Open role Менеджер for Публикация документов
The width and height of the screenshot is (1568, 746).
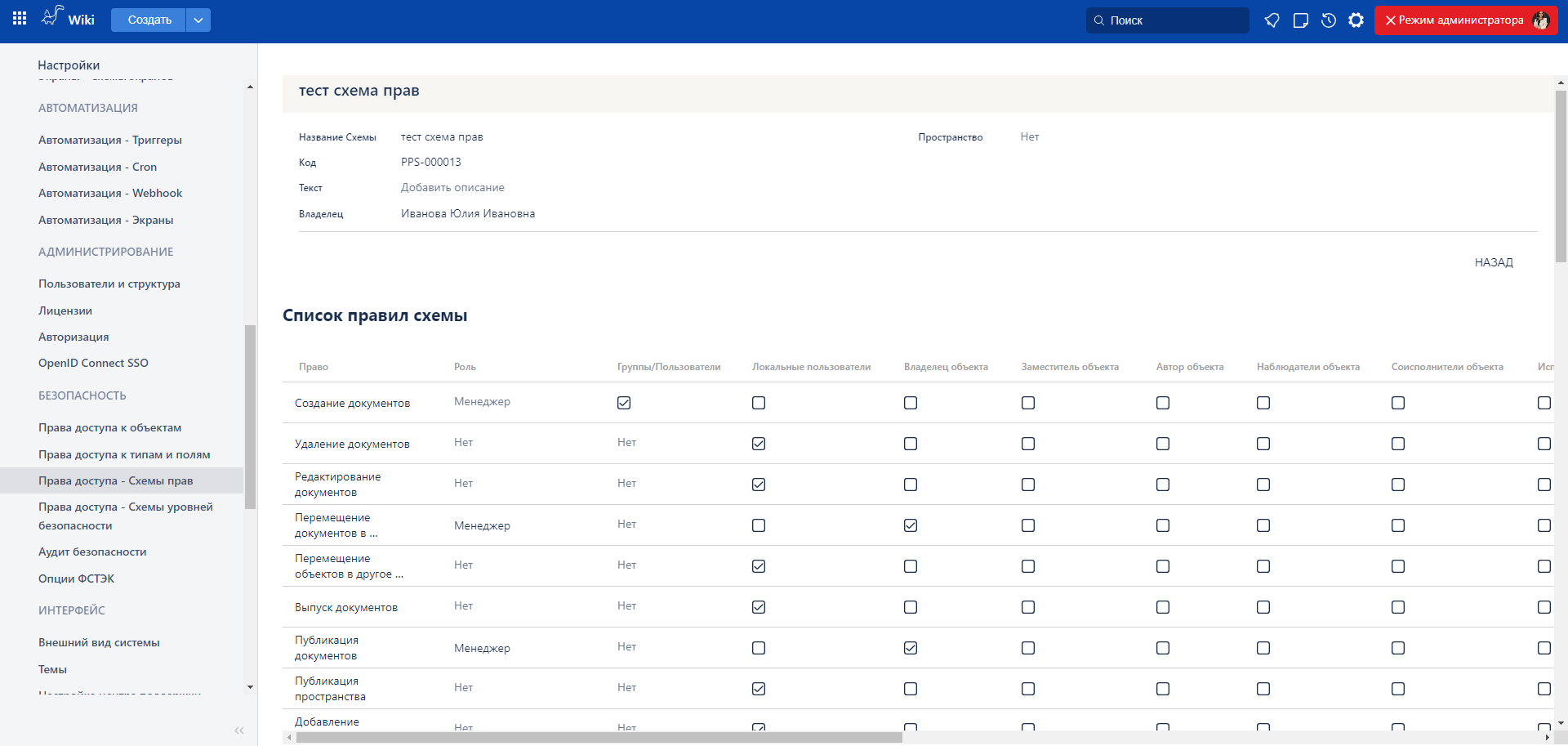482,648
